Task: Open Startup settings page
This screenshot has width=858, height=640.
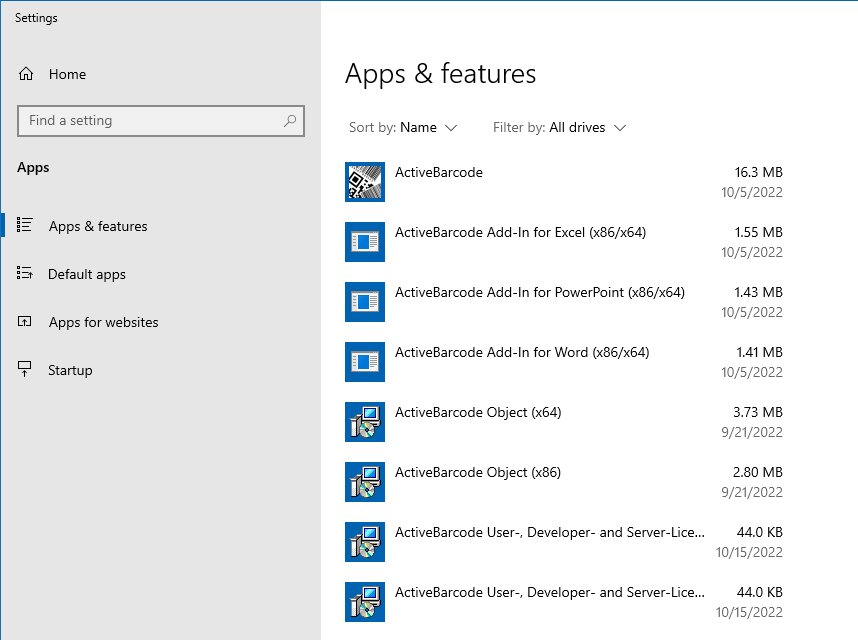Action: (x=161, y=370)
